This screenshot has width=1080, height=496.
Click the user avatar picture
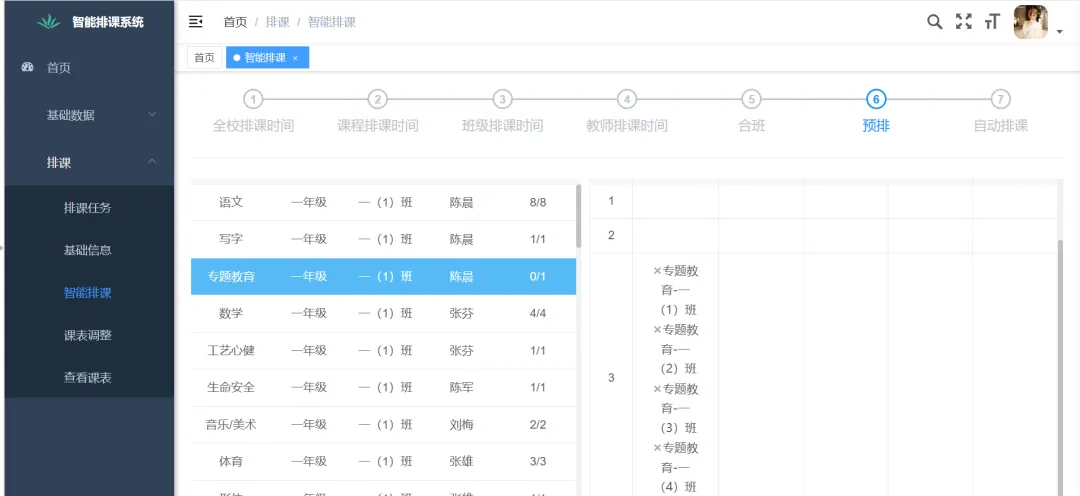click(x=1030, y=22)
